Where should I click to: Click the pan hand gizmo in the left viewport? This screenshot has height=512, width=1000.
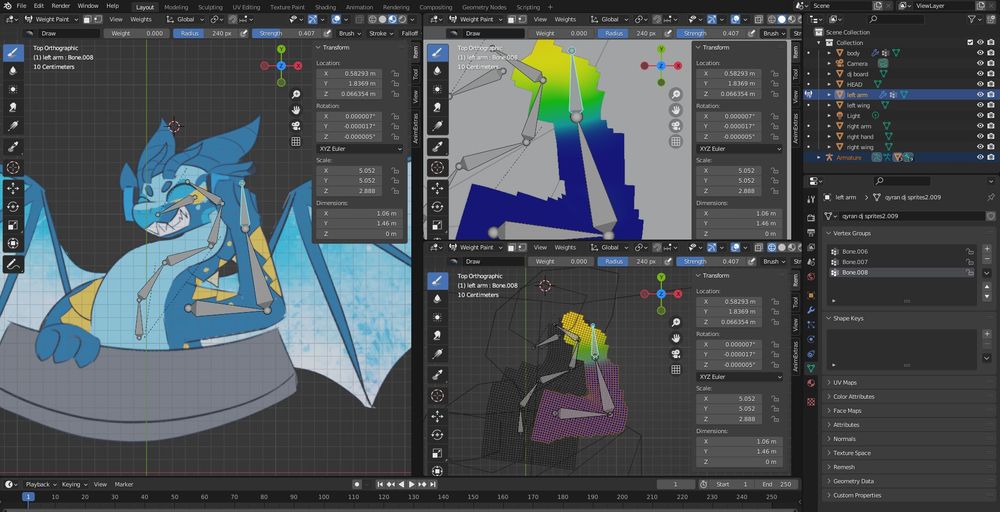click(x=296, y=110)
